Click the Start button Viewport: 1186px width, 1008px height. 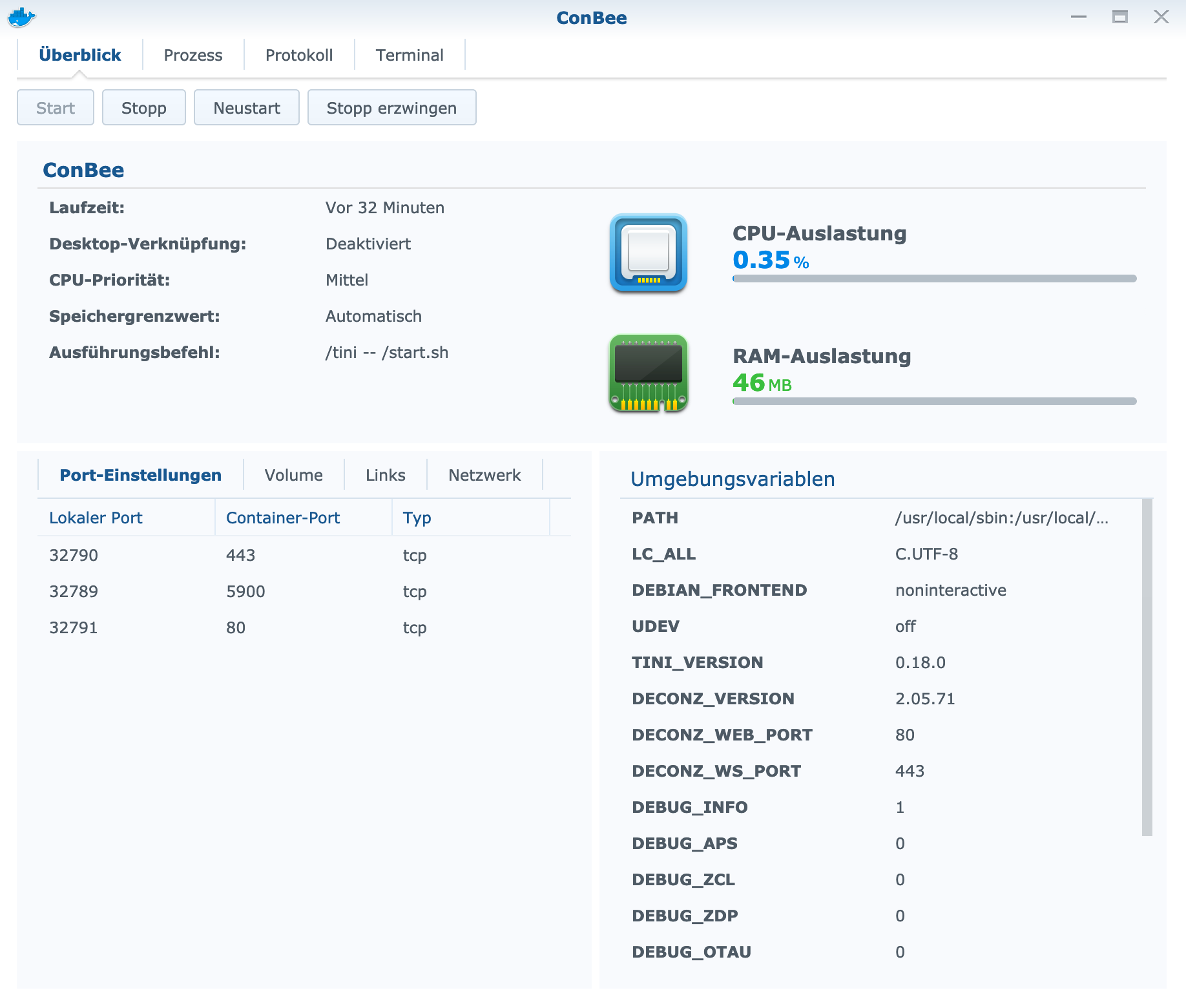click(x=56, y=107)
